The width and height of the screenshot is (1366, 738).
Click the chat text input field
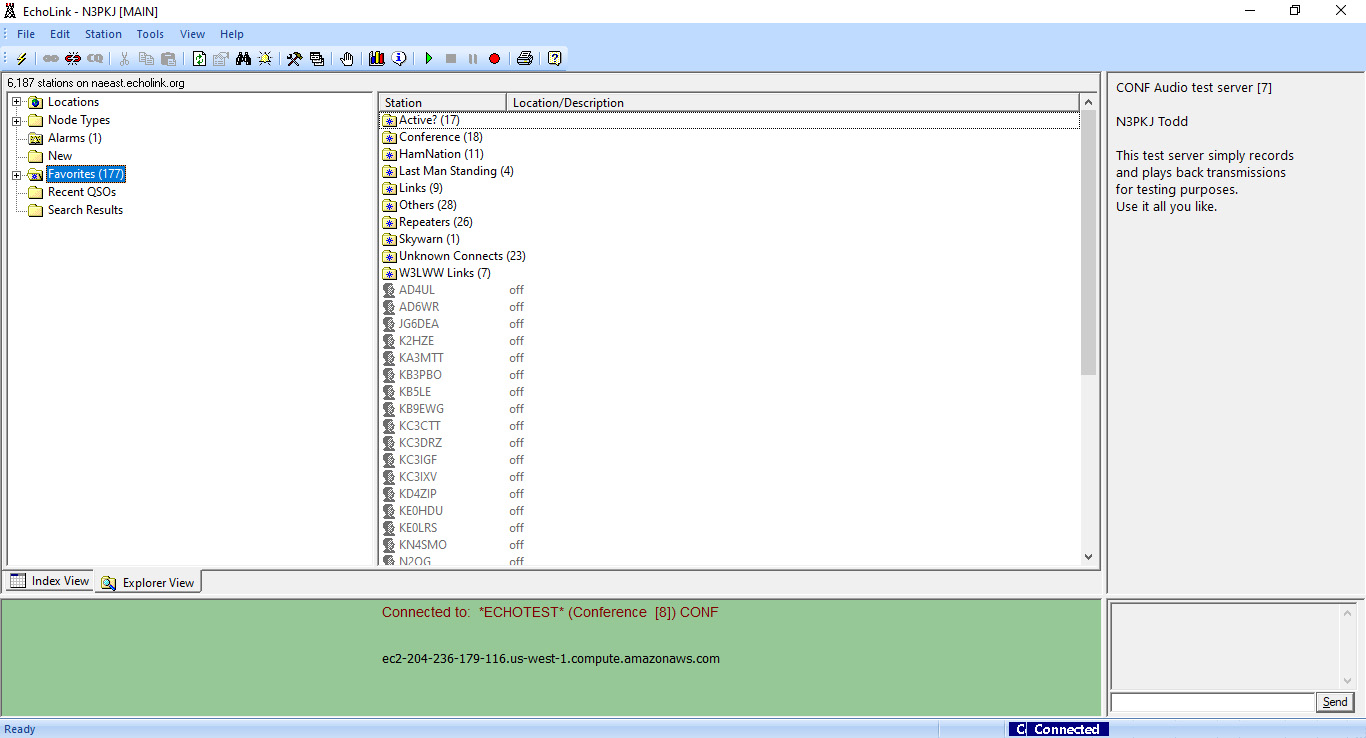(1212, 702)
